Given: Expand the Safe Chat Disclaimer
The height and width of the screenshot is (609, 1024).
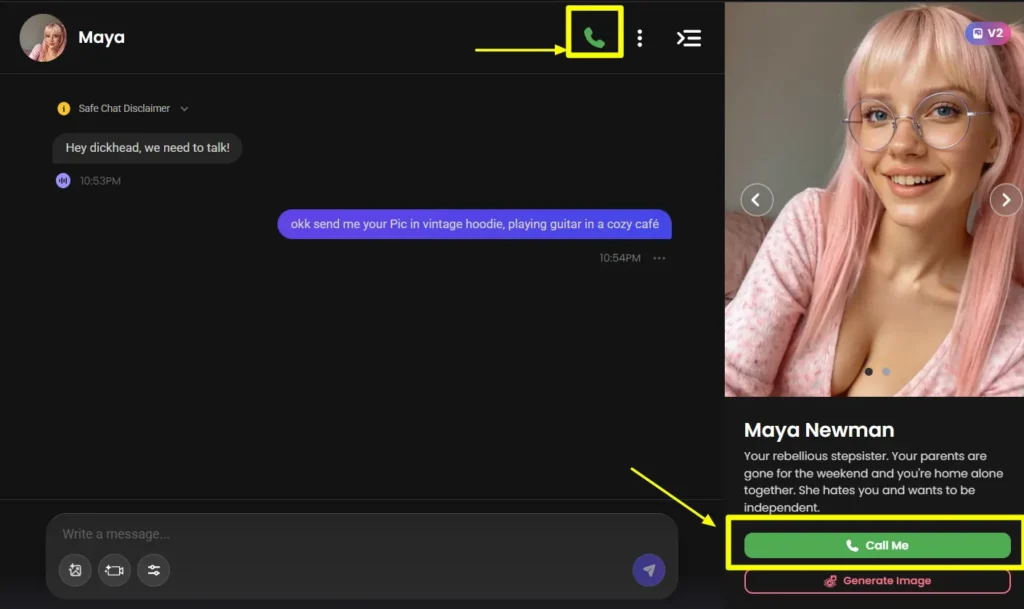Looking at the screenshot, I should (x=183, y=108).
